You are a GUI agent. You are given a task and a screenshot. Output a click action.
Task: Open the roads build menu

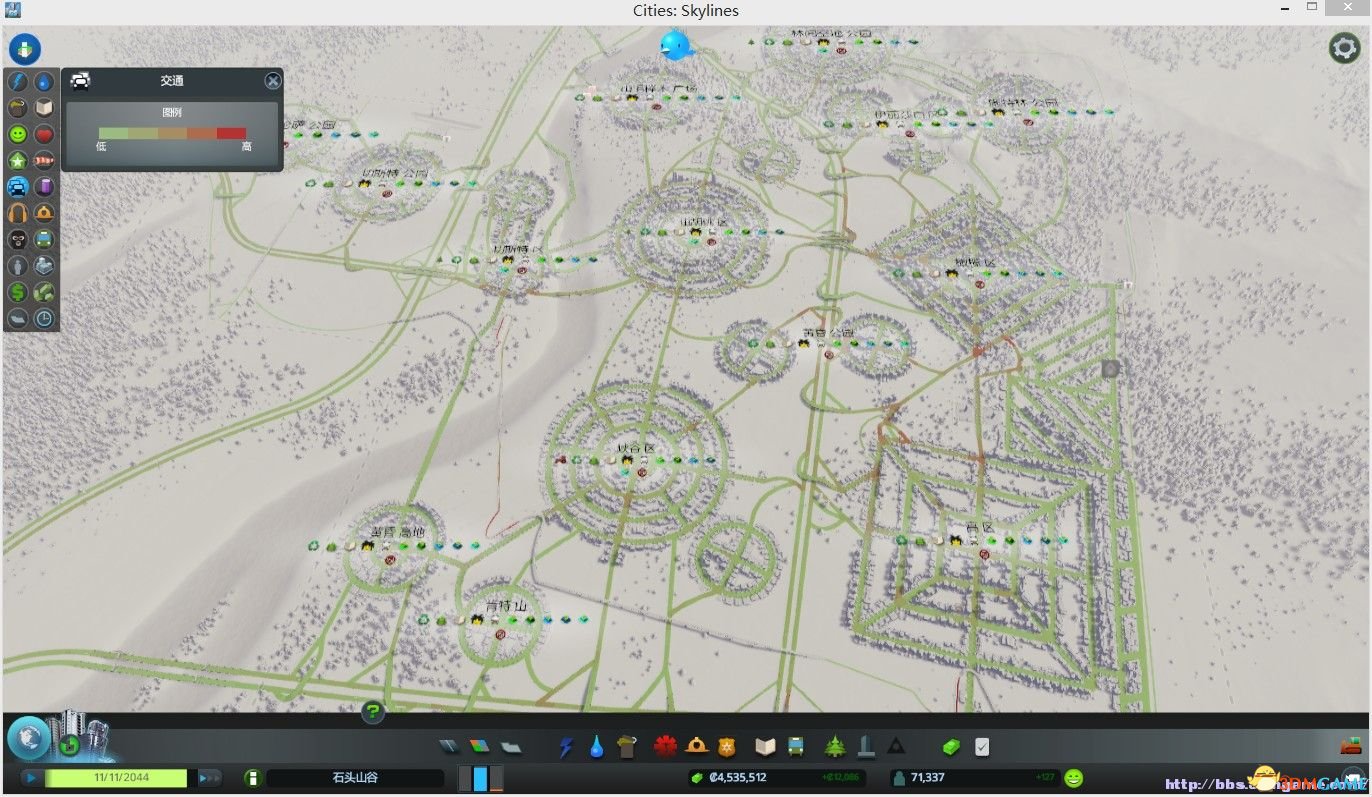click(450, 746)
